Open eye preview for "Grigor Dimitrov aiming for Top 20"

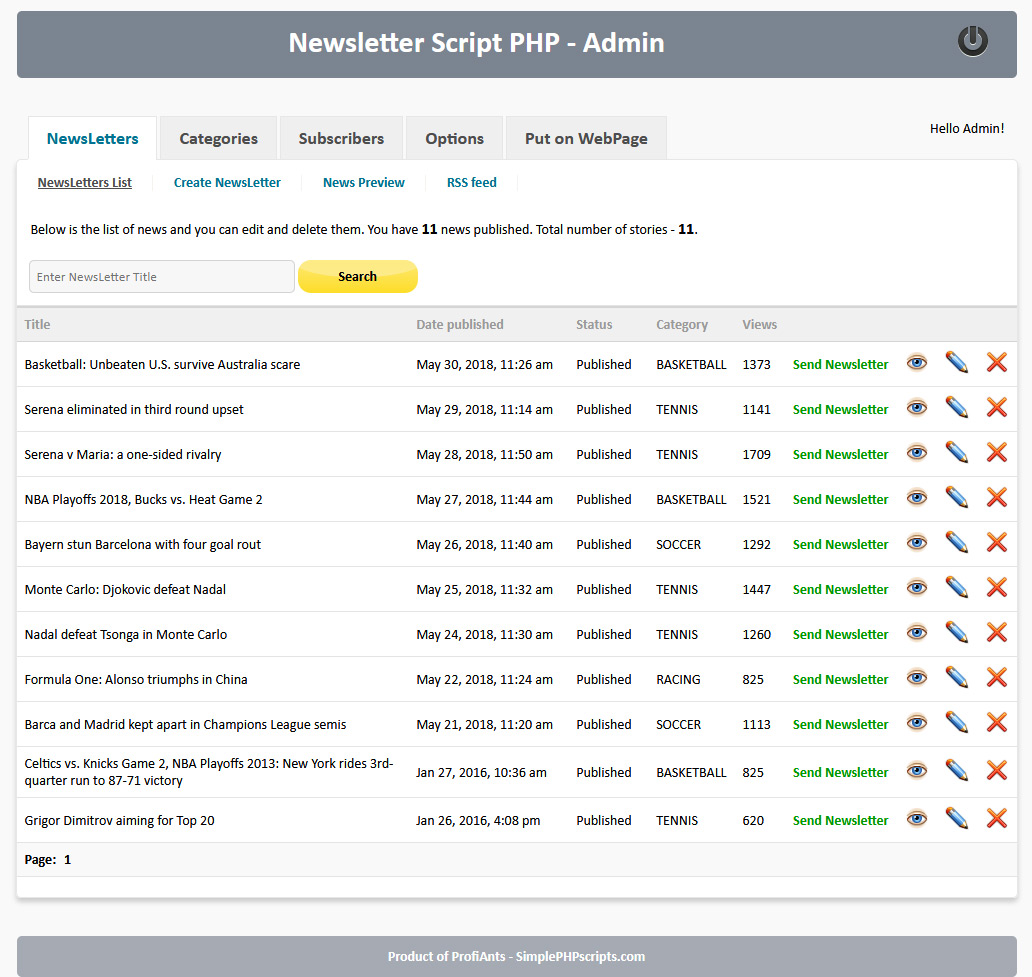pos(916,818)
